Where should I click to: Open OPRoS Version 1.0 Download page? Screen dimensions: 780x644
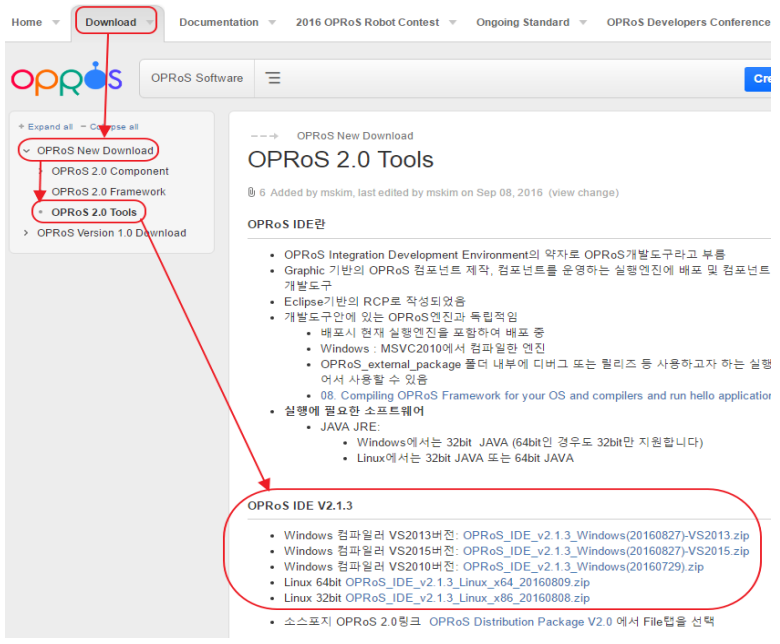[111, 233]
